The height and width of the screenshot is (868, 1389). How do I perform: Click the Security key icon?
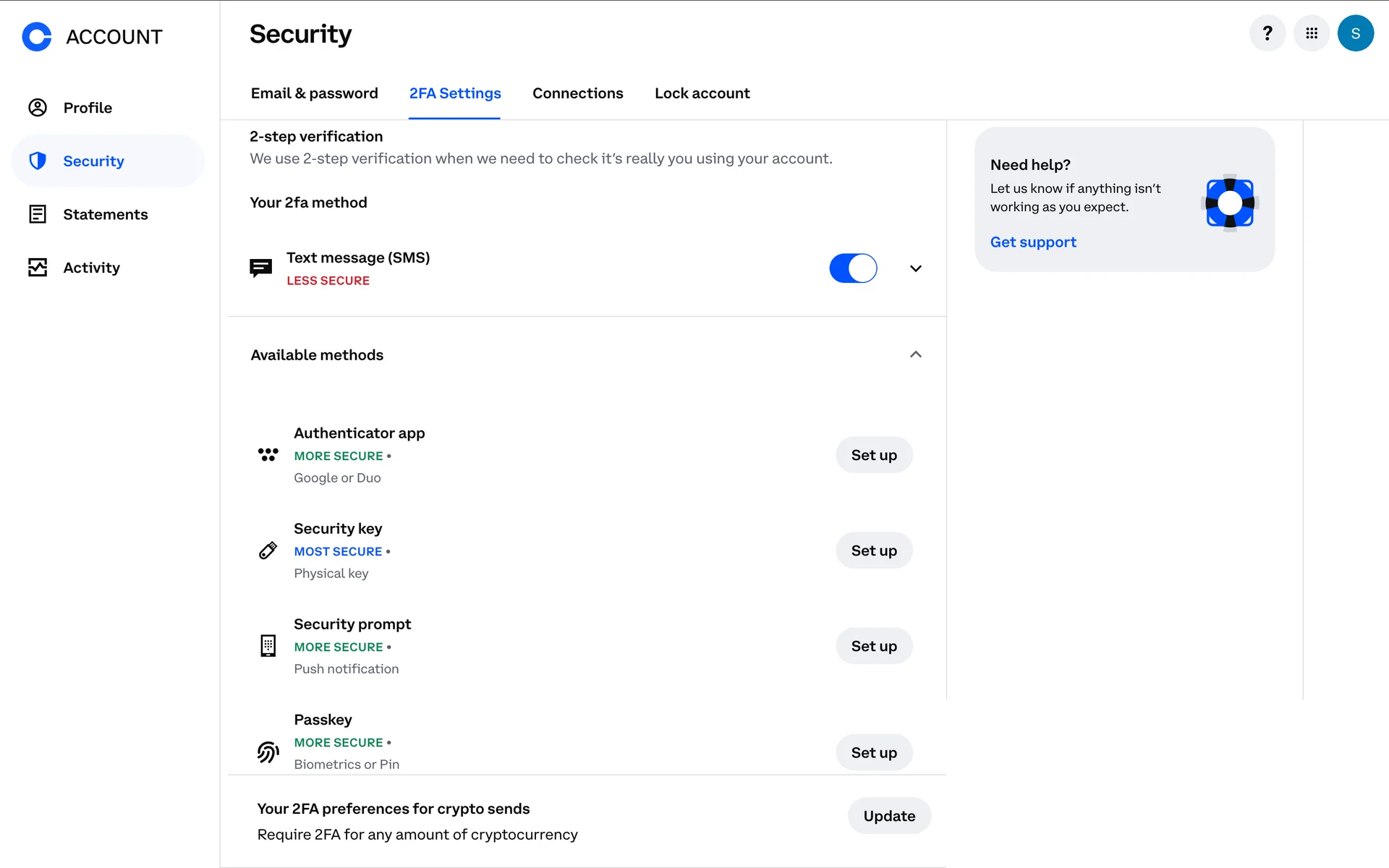pos(268,550)
